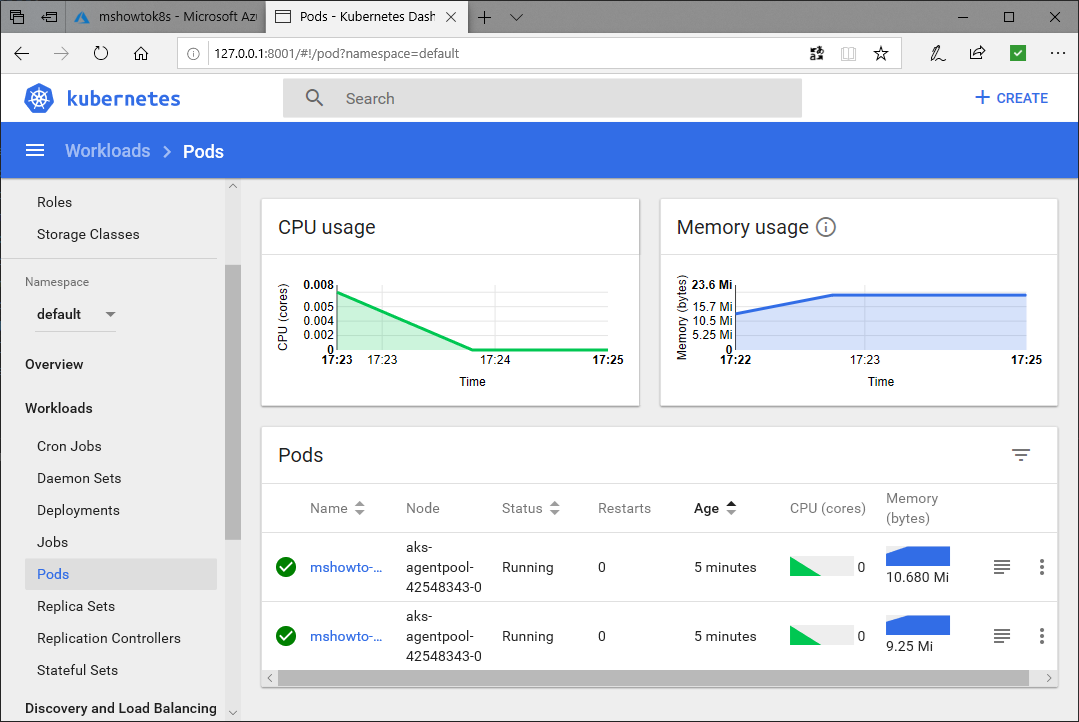
Task: Open Roles in the sidebar
Action: coord(54,202)
